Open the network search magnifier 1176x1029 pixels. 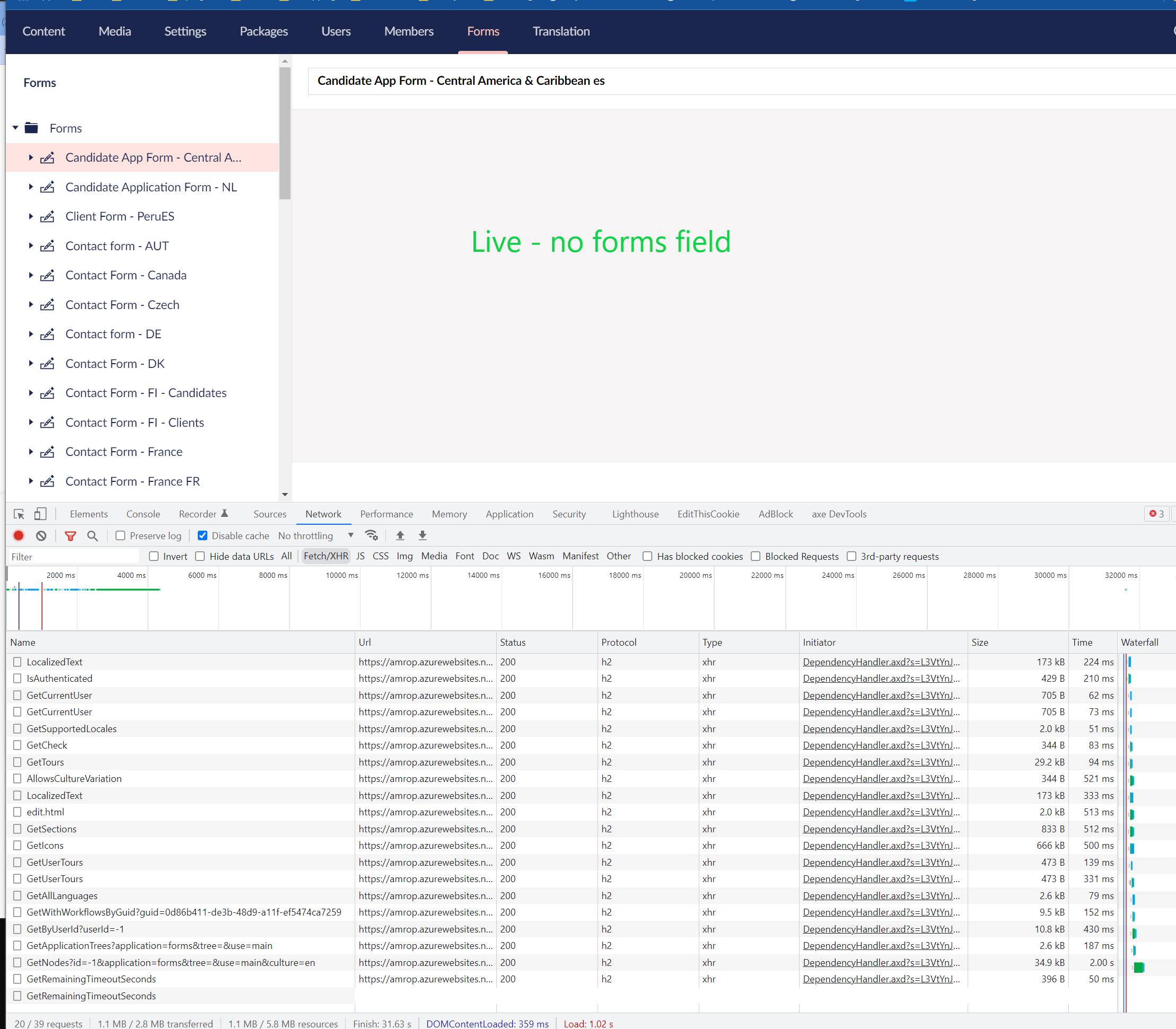(92, 536)
